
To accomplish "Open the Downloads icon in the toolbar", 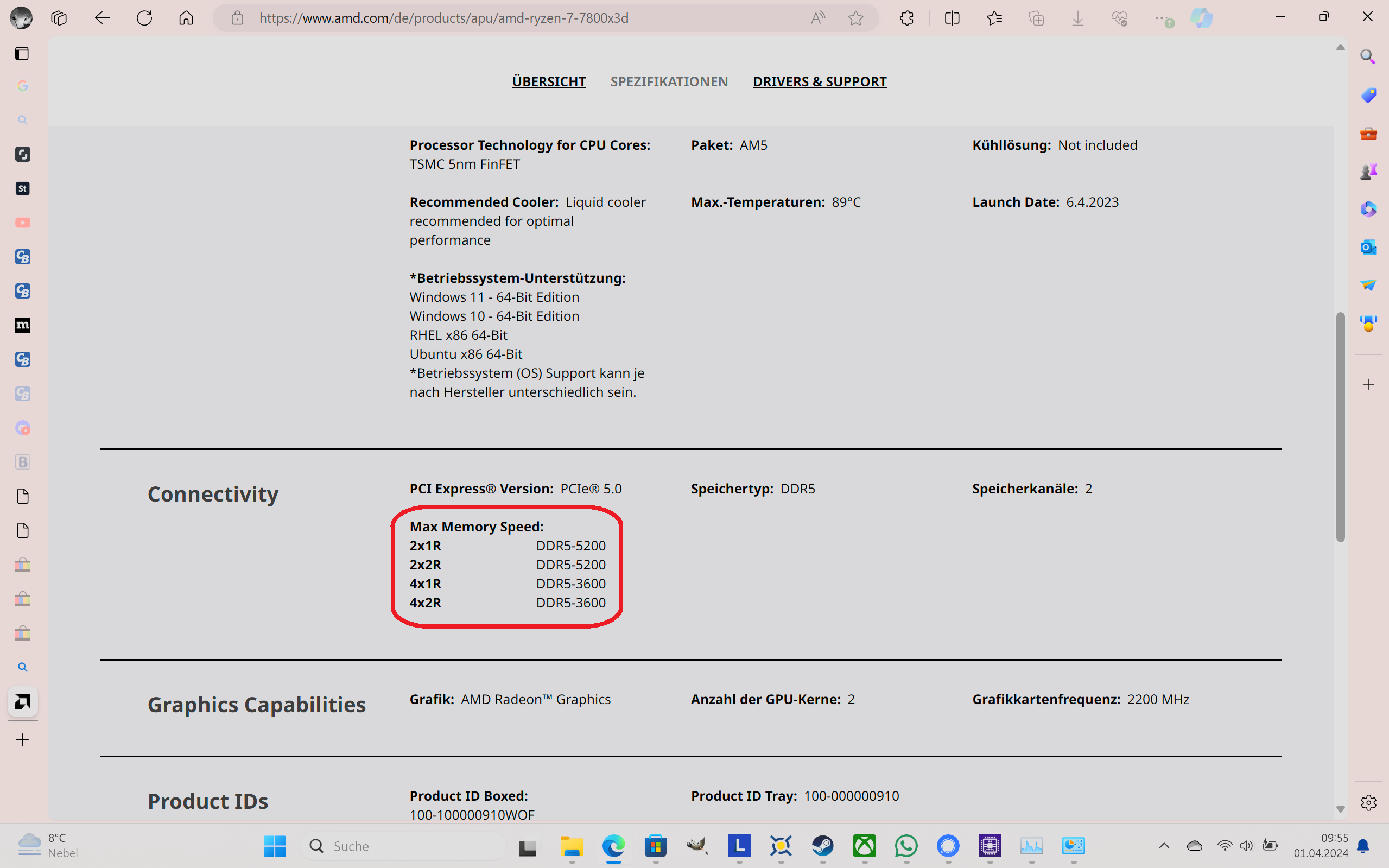I will point(1078,18).
